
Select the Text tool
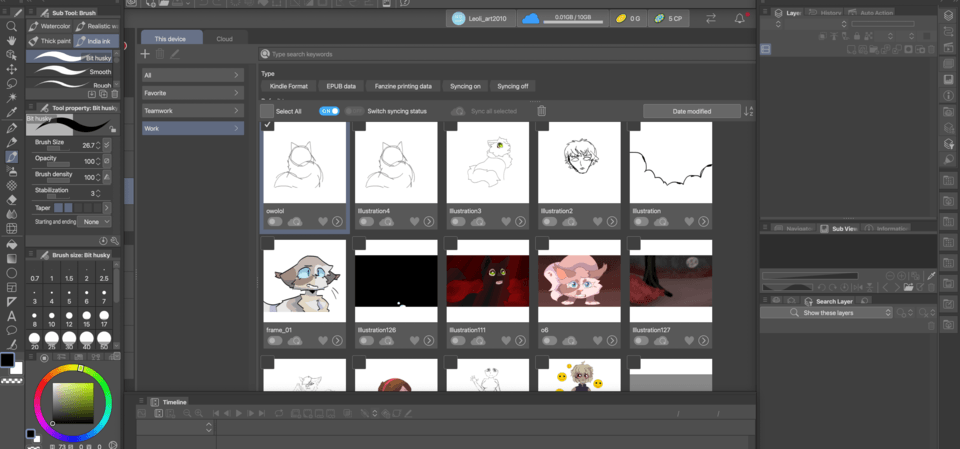tap(11, 316)
